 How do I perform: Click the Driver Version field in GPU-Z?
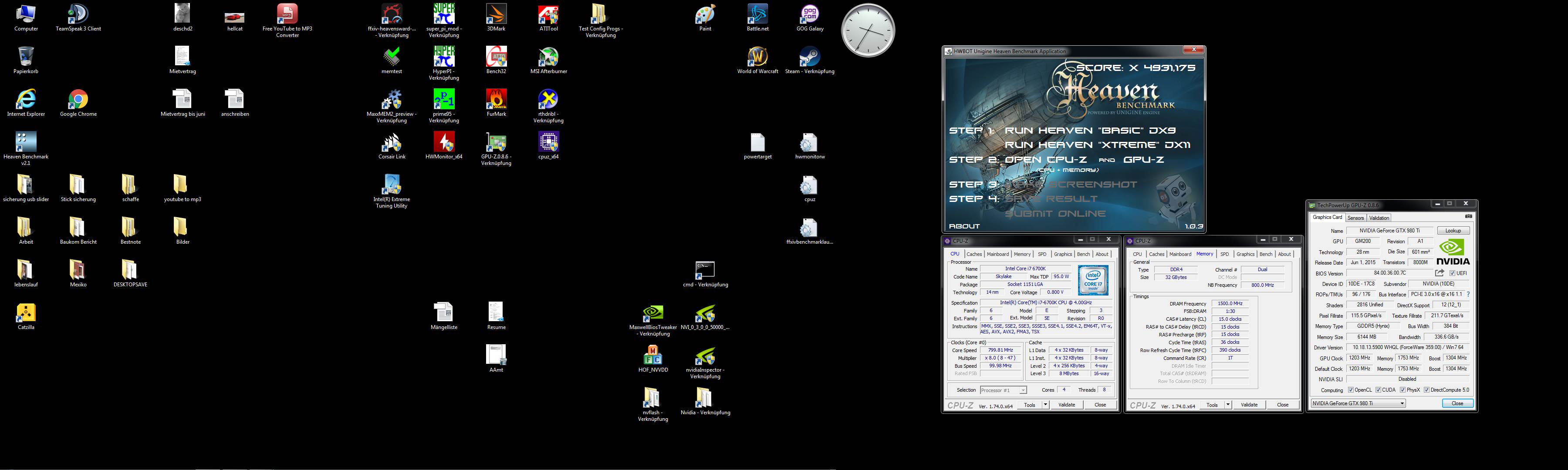click(x=1407, y=347)
